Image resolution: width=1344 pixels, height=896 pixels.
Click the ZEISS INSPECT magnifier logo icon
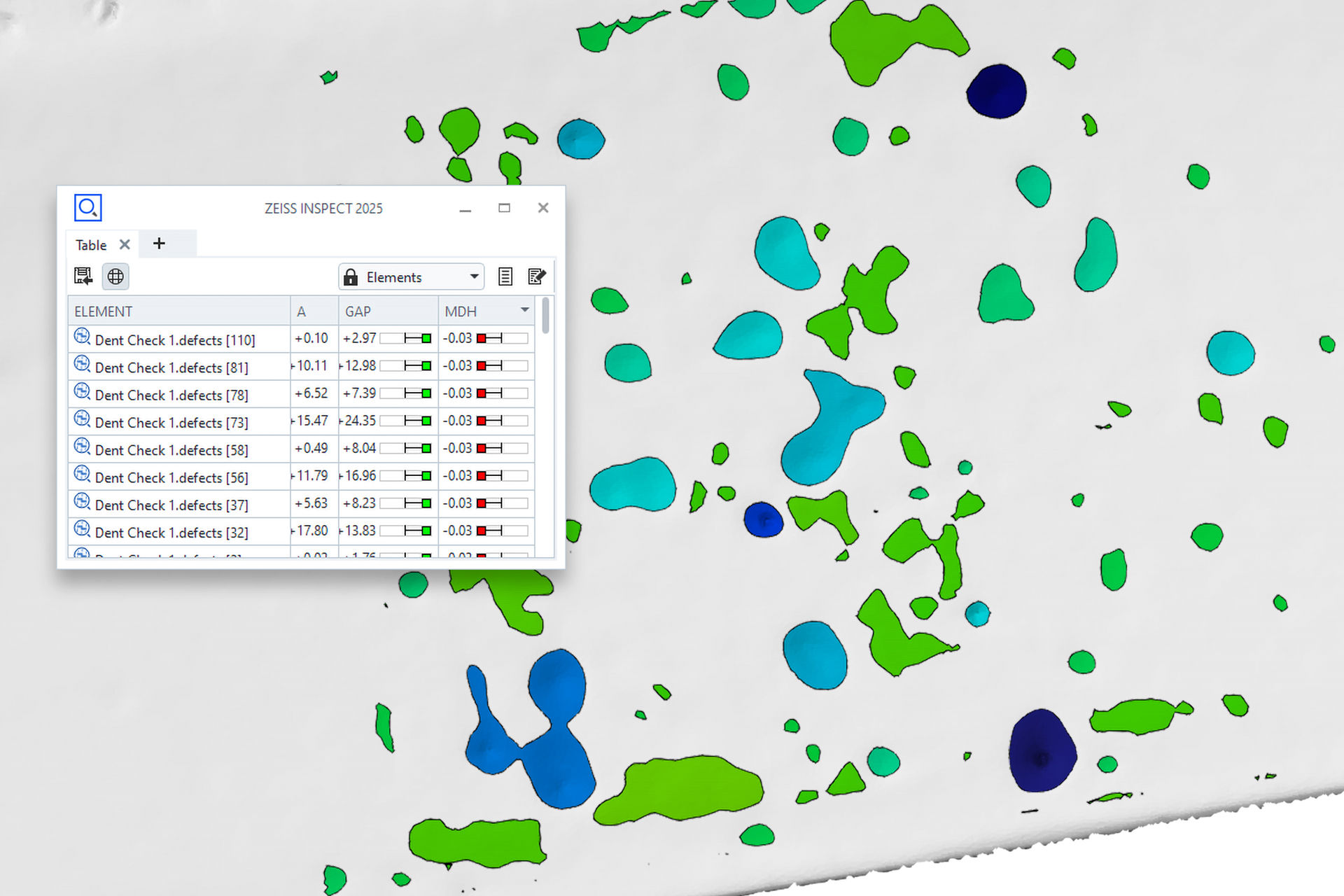[88, 207]
